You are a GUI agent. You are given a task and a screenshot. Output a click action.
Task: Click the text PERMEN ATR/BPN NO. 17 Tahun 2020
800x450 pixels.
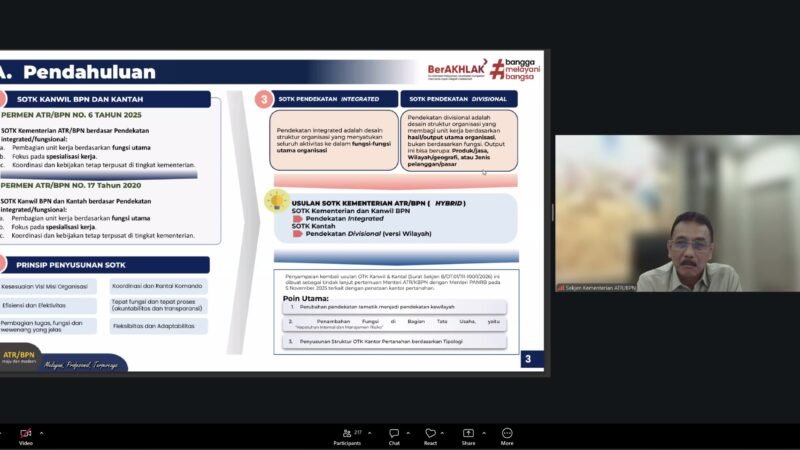(x=71, y=186)
